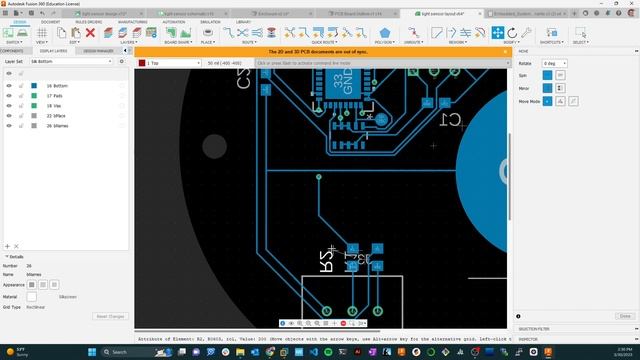Click the Layer Stack Manager icon

pyautogui.click(x=151, y=33)
